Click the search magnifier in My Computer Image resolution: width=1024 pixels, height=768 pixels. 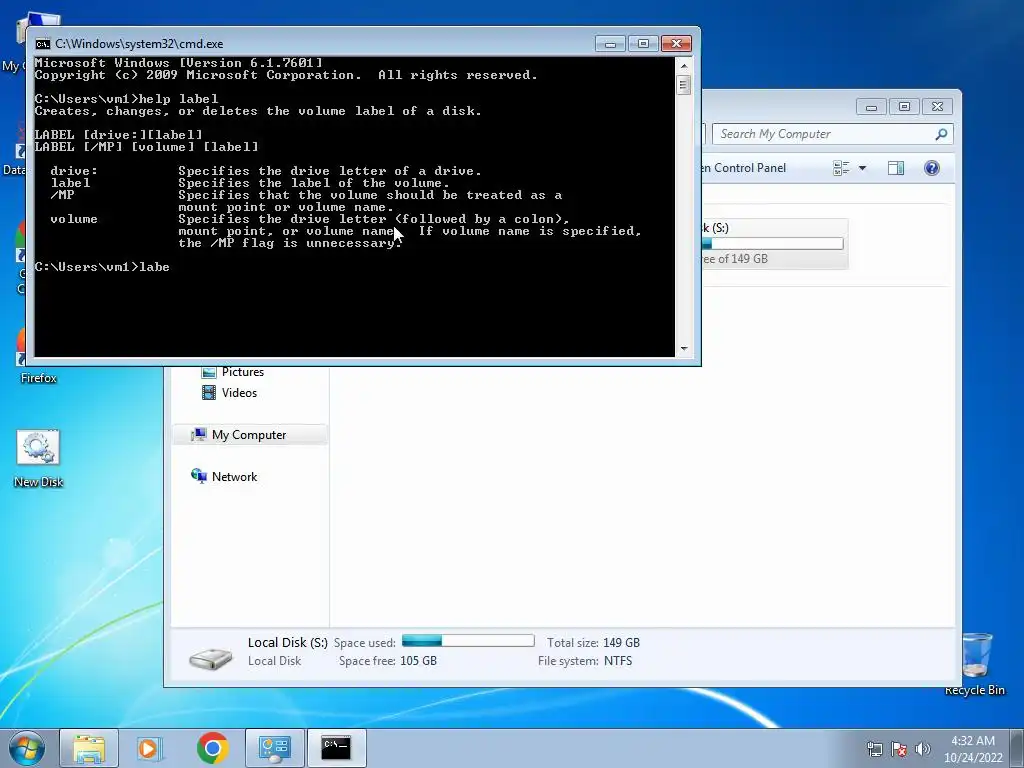(941, 134)
